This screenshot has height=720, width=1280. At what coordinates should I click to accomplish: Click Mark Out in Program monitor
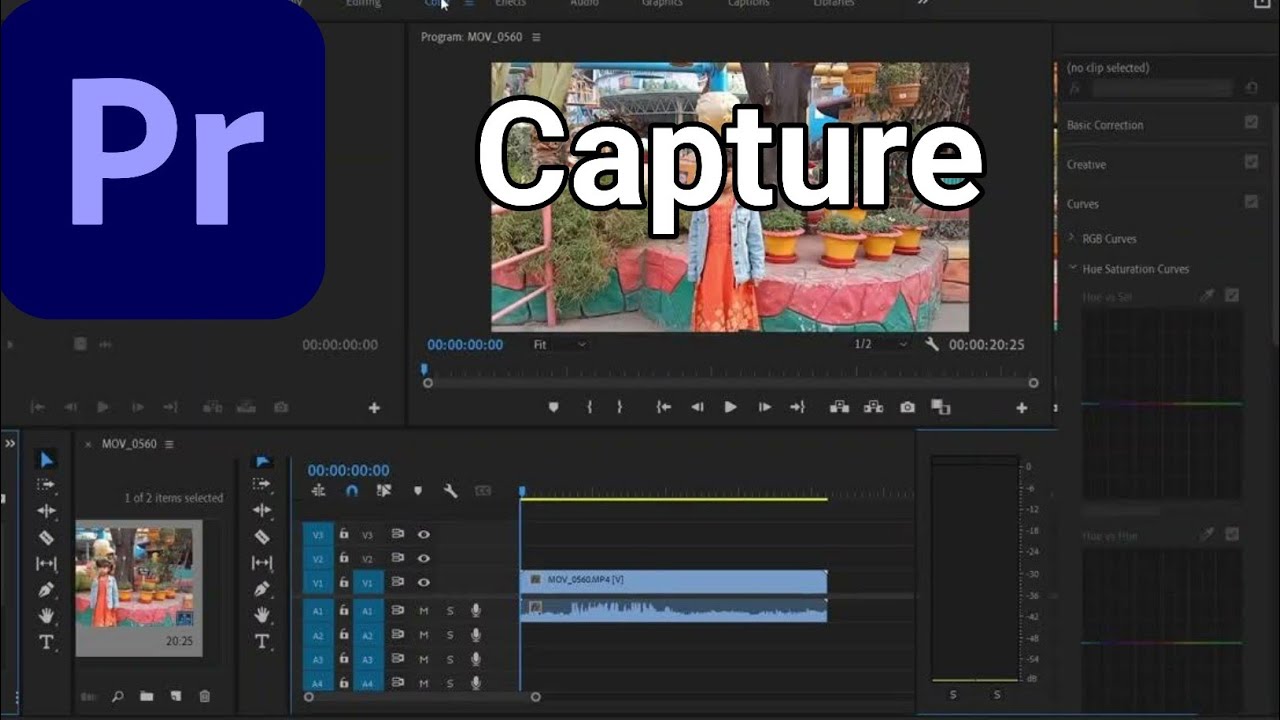[x=619, y=407]
